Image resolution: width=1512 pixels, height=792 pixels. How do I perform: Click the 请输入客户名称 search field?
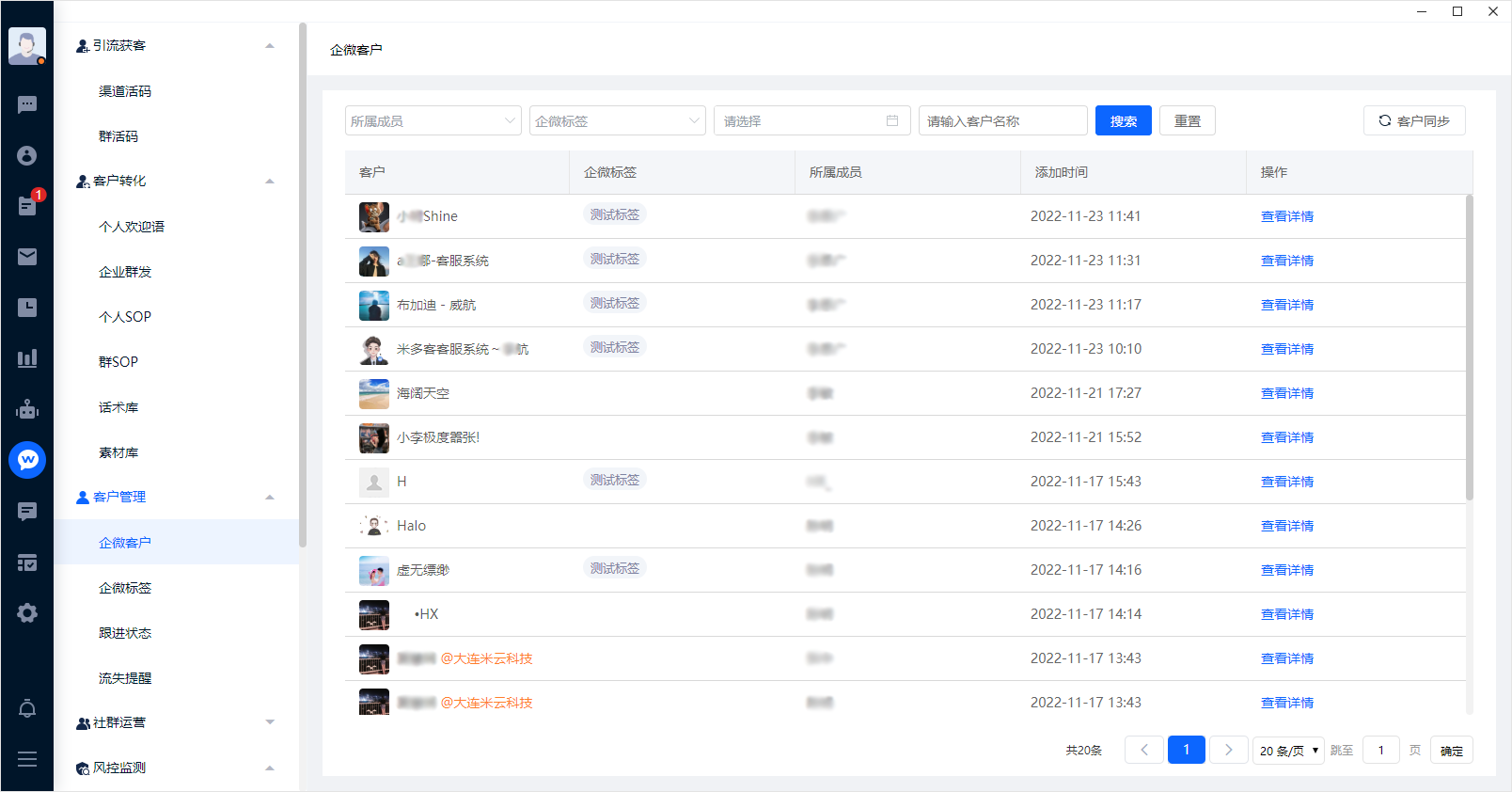pos(1002,121)
